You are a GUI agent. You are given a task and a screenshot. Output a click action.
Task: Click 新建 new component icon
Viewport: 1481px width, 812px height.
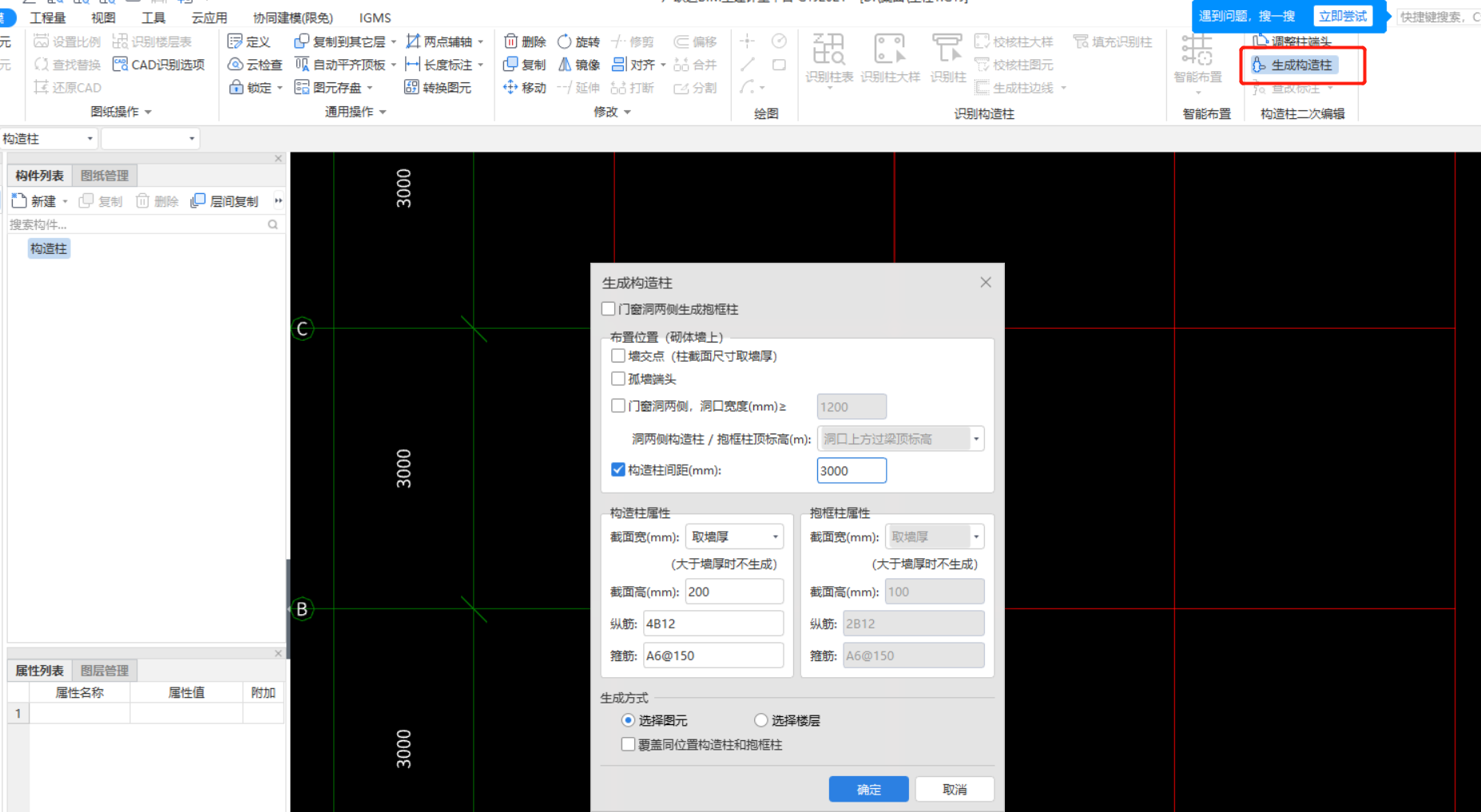click(20, 201)
